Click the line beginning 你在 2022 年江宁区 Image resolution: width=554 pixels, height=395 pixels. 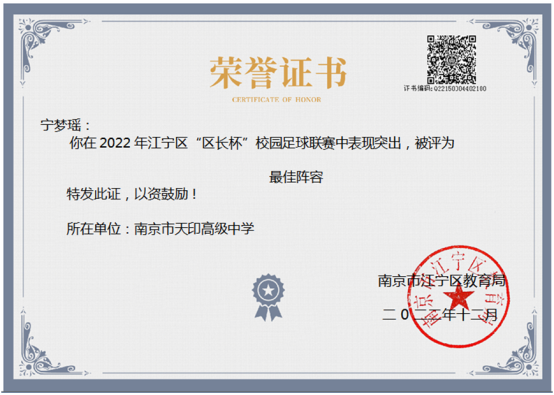point(261,143)
